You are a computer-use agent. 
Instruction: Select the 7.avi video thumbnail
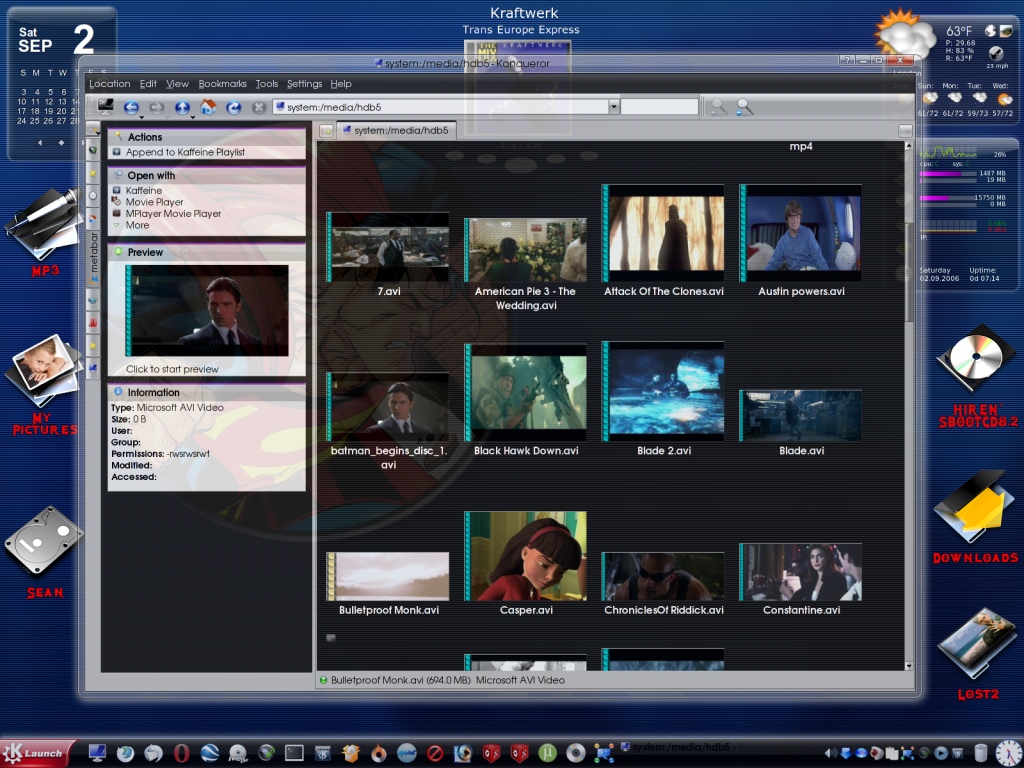pos(388,248)
